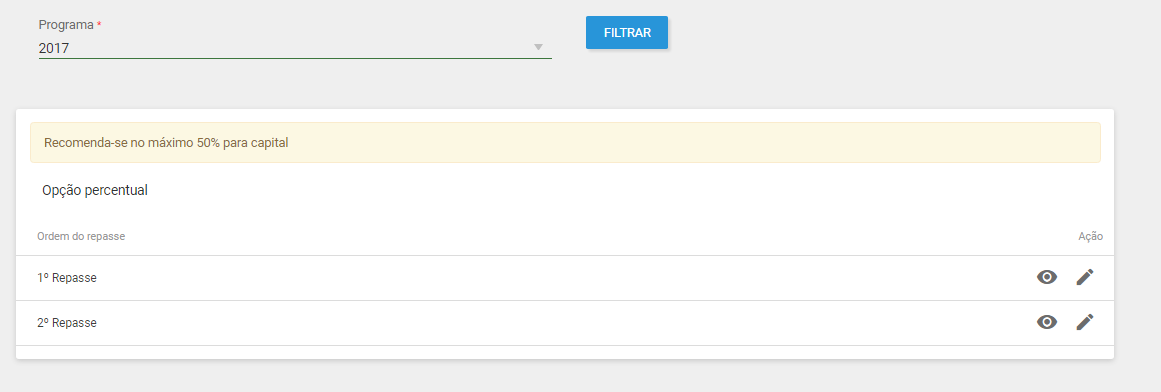Click the yellow 50% capital recommendation banner
1161x392 pixels.
pyautogui.click(x=565, y=142)
